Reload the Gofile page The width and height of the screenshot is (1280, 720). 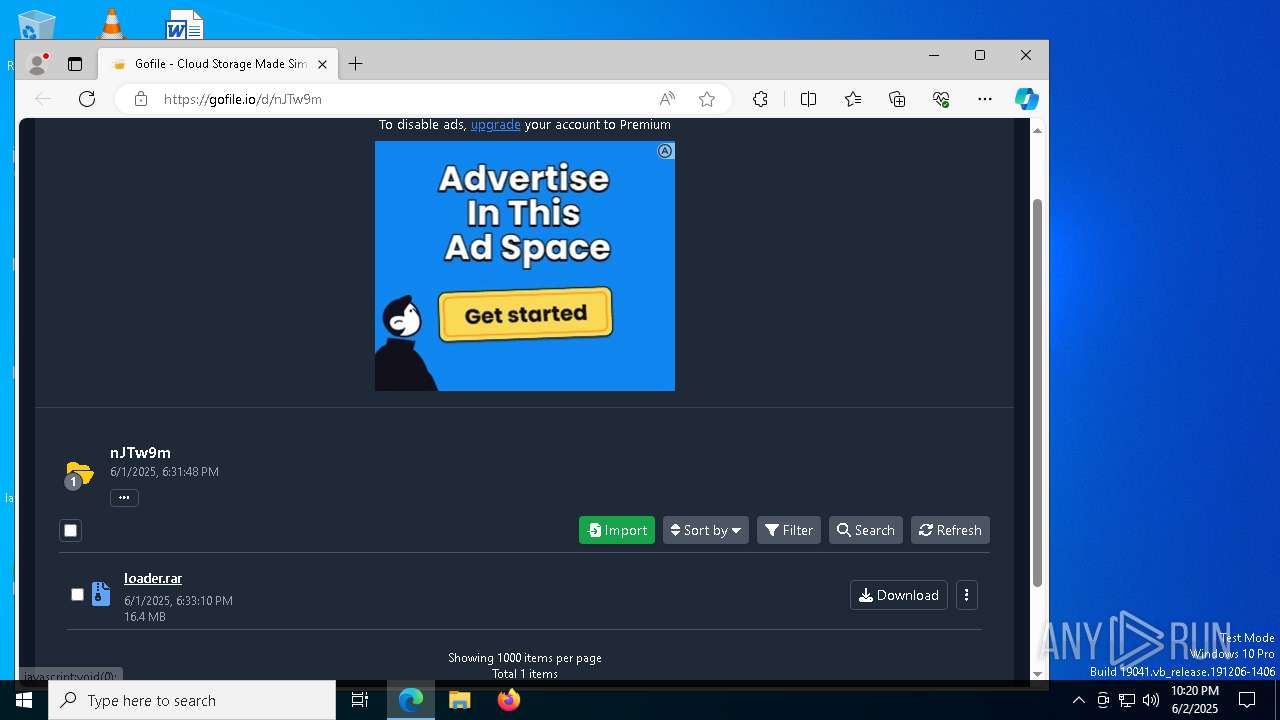[x=87, y=99]
